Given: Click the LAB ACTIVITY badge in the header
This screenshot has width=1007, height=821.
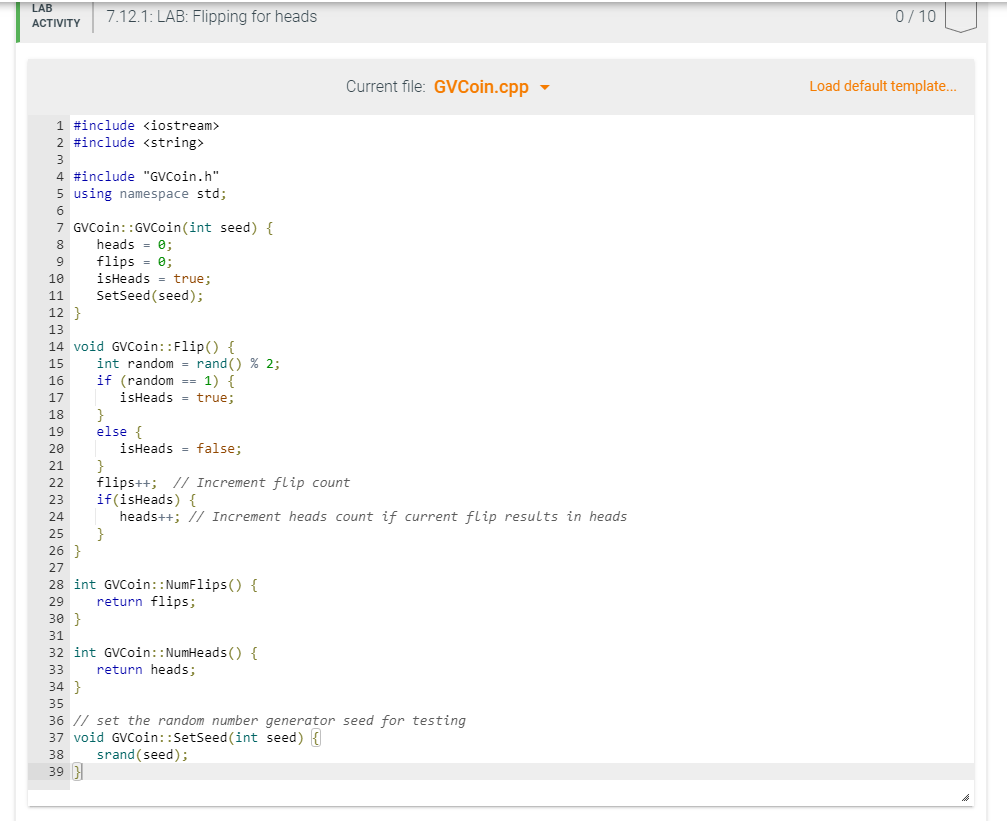Looking at the screenshot, I should tap(54, 16).
